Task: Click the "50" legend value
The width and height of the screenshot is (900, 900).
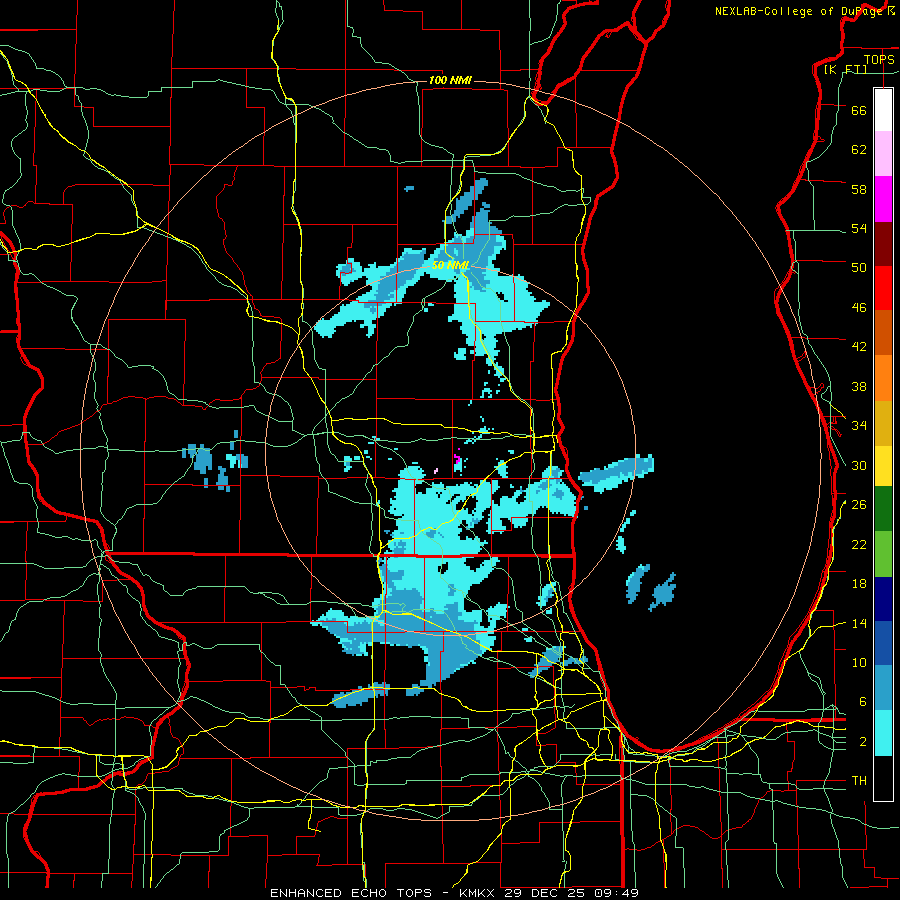Action: pyautogui.click(x=859, y=268)
